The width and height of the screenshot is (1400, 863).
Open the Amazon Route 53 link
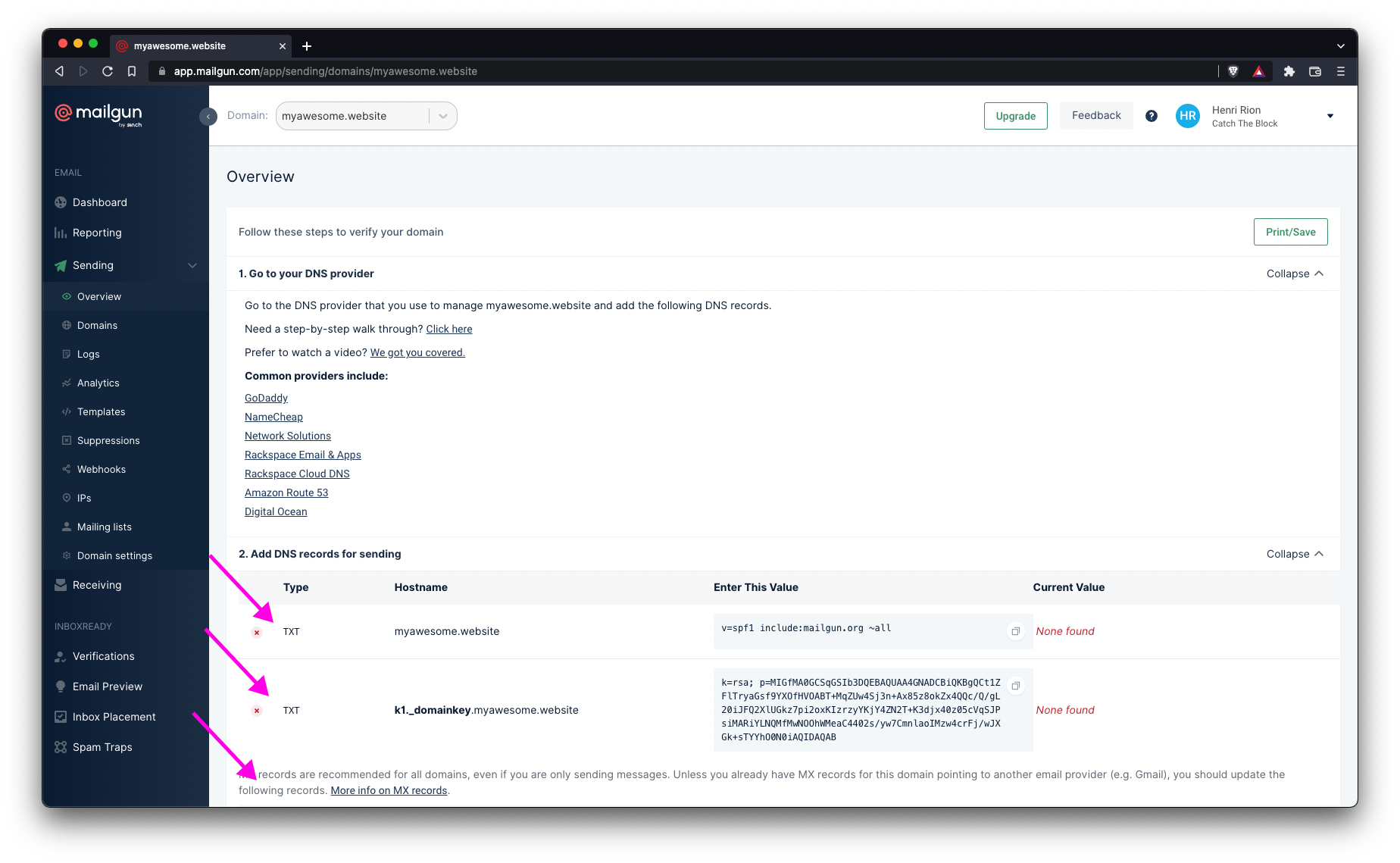click(286, 492)
